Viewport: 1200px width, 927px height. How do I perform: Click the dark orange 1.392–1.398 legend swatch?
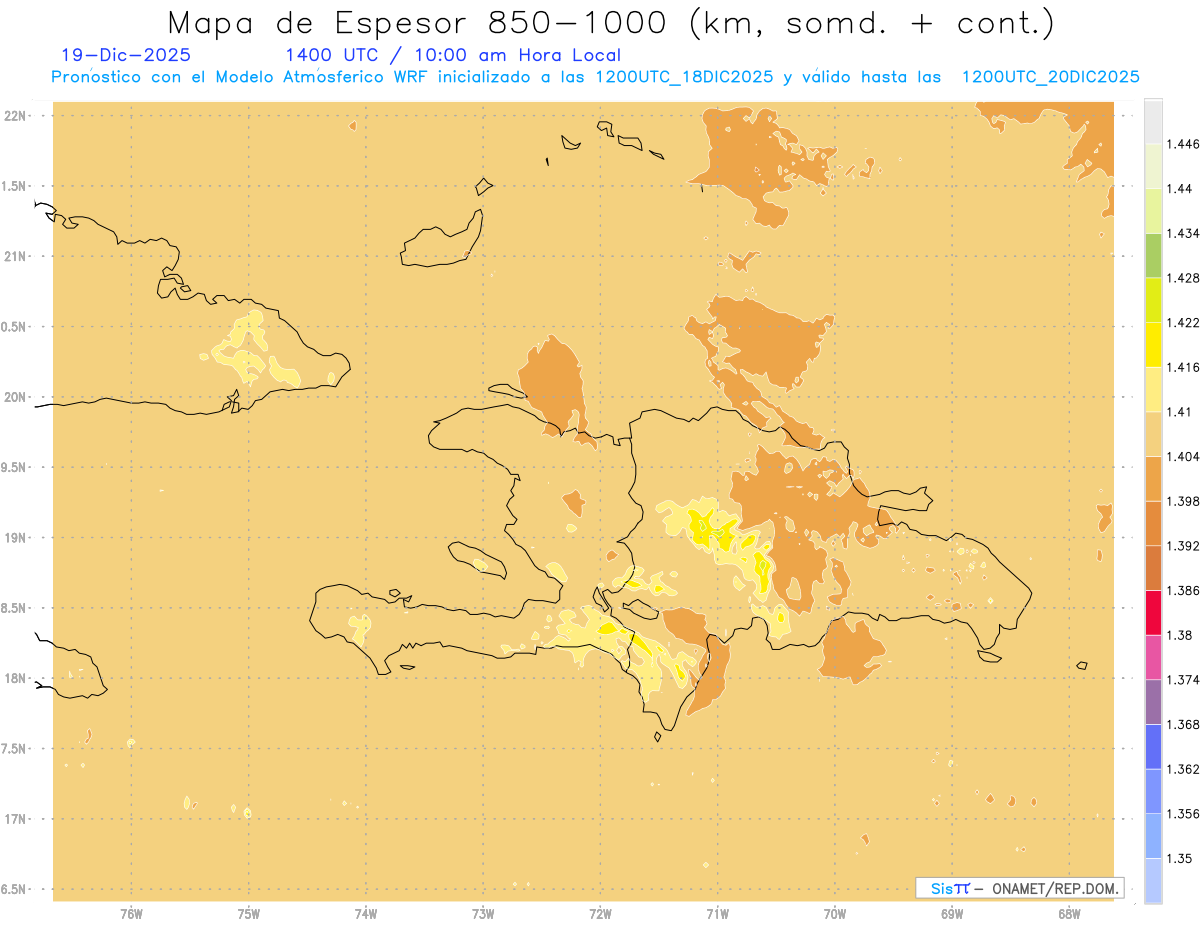click(1153, 523)
